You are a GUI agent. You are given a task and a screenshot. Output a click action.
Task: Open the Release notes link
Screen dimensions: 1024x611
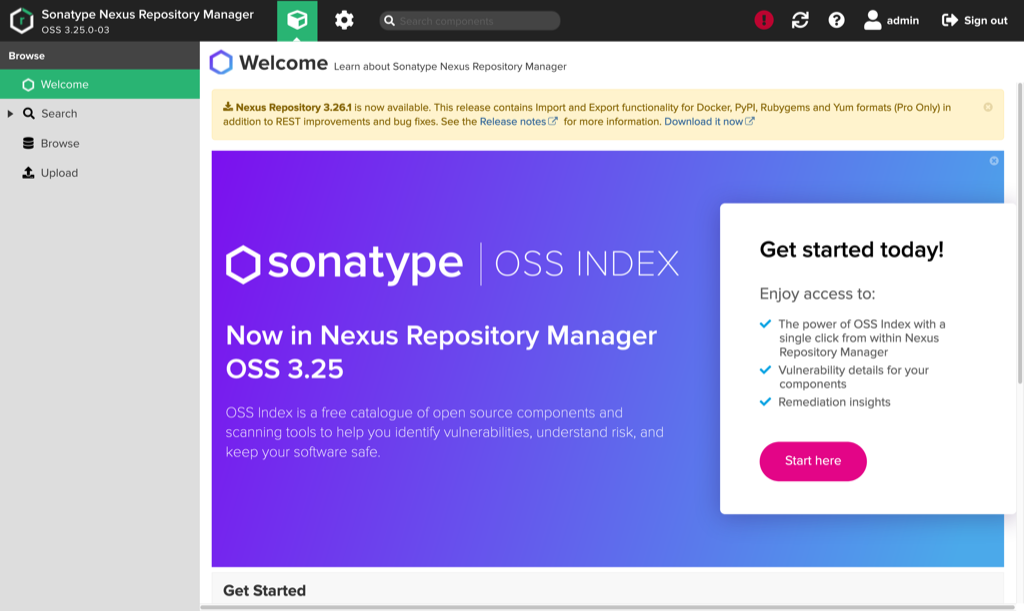click(513, 121)
